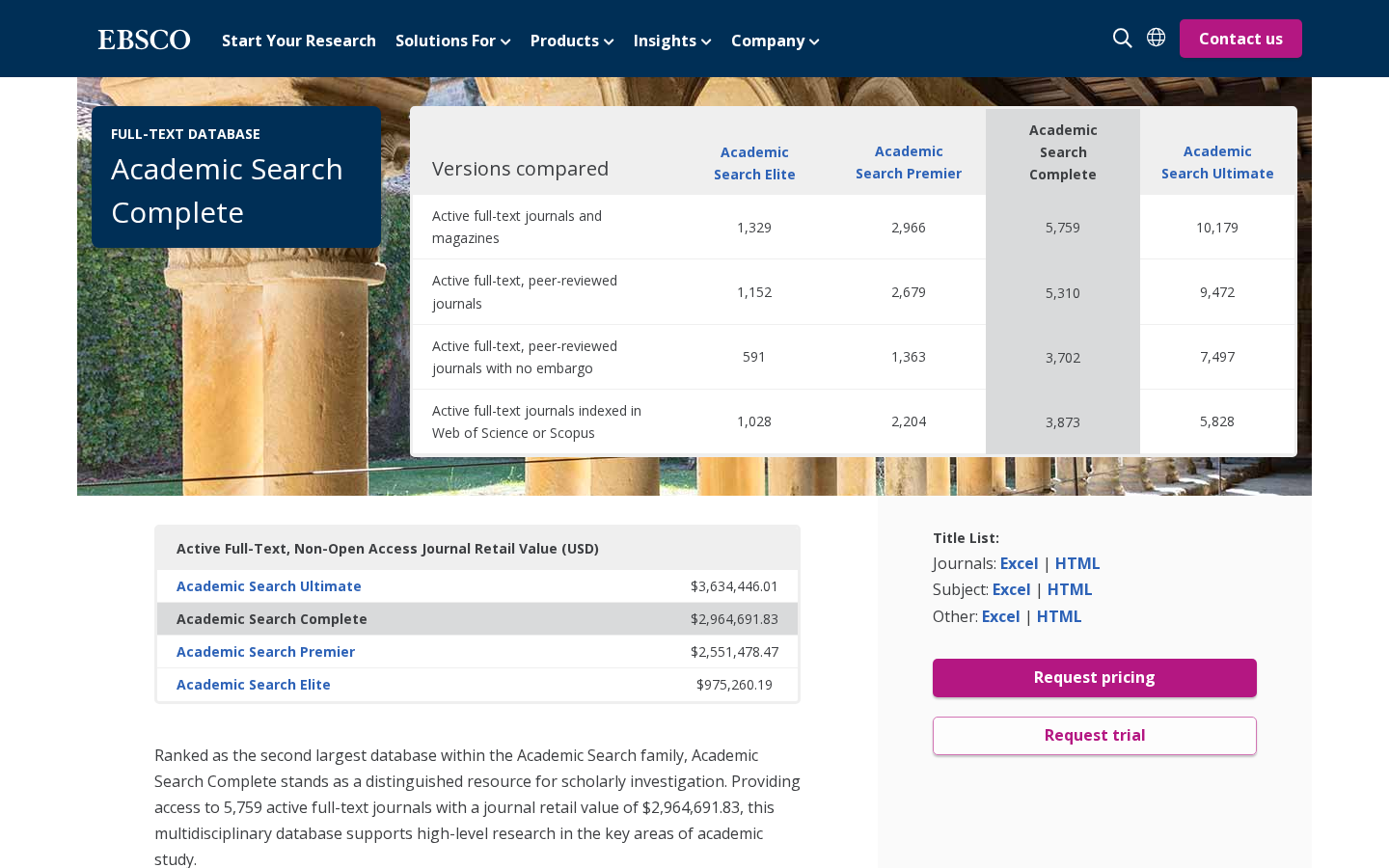Select the value 1,028 in the table

point(754,421)
